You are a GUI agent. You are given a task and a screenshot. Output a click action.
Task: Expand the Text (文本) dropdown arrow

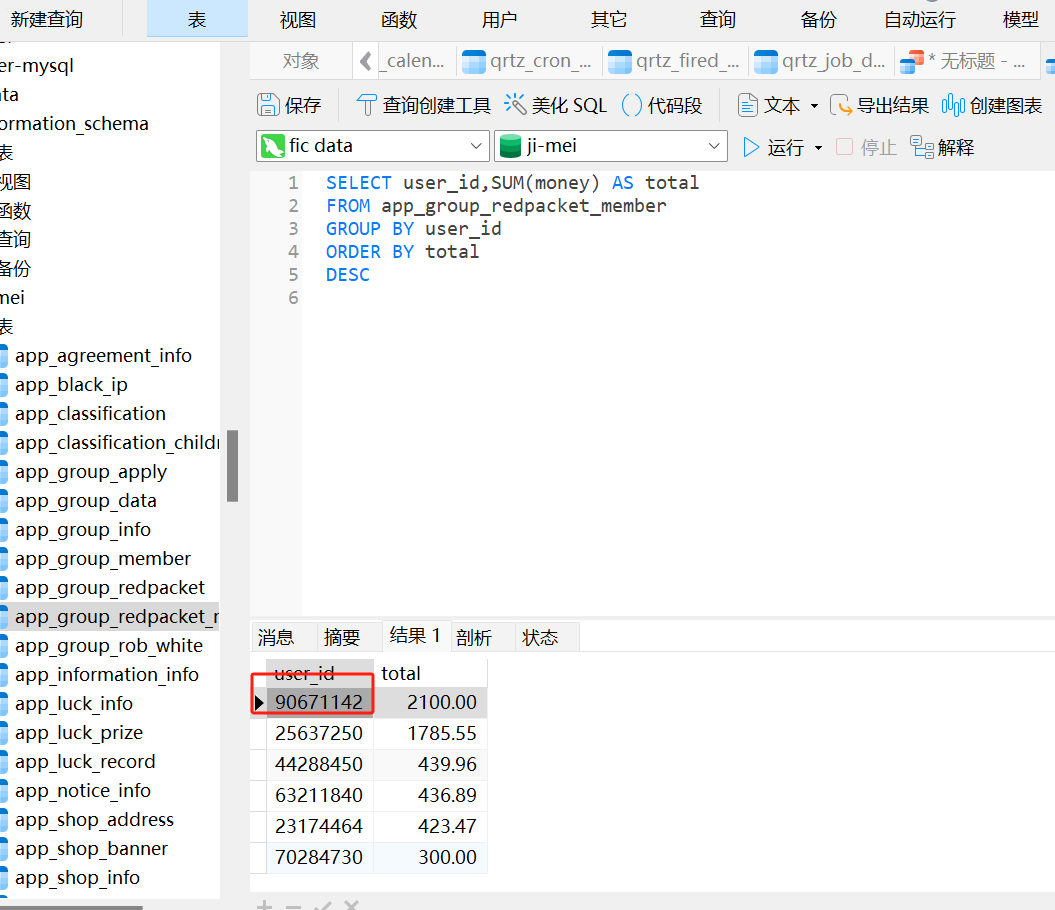tap(814, 106)
